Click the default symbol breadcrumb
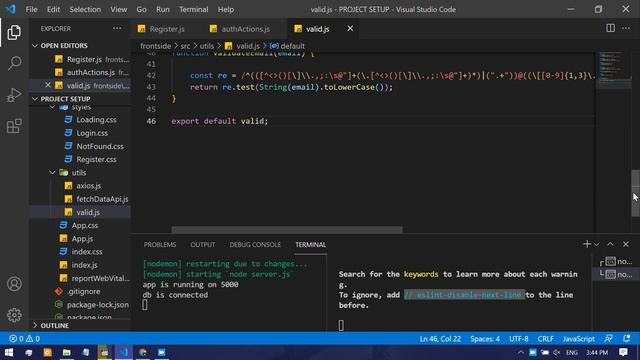Screen dimensions: 640x360 (x=287, y=46)
